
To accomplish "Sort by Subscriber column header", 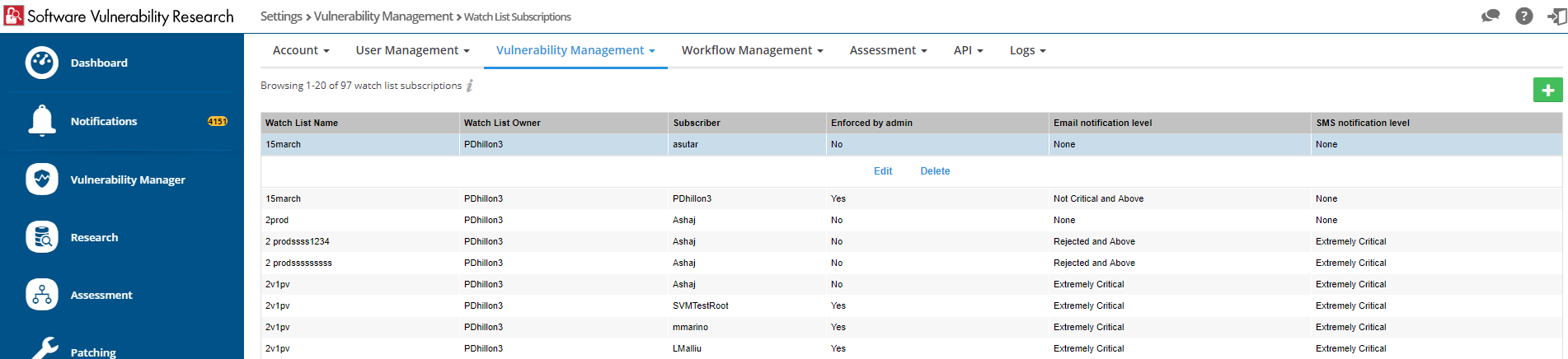I will click(748, 123).
